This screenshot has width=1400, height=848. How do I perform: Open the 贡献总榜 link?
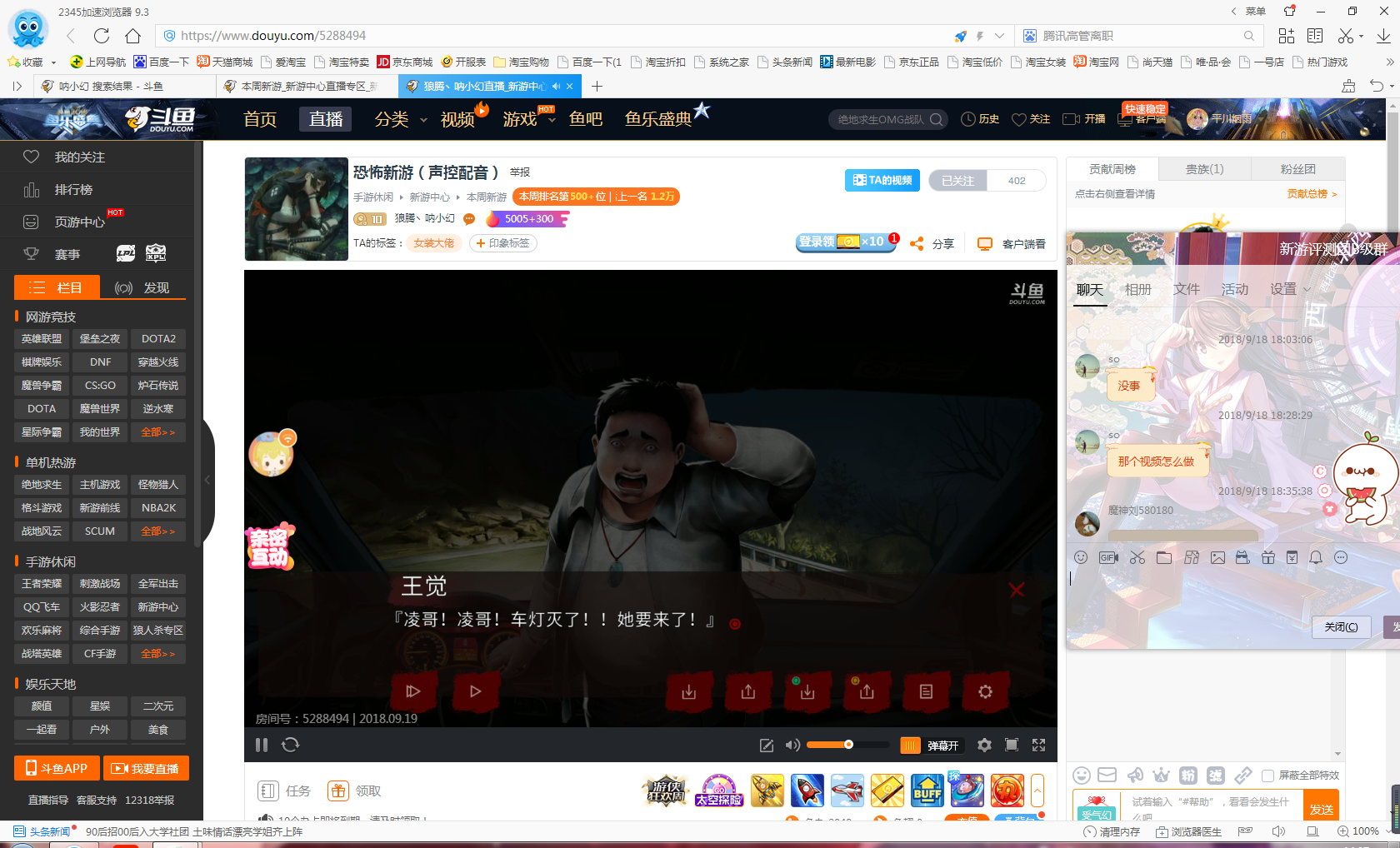(x=1312, y=194)
